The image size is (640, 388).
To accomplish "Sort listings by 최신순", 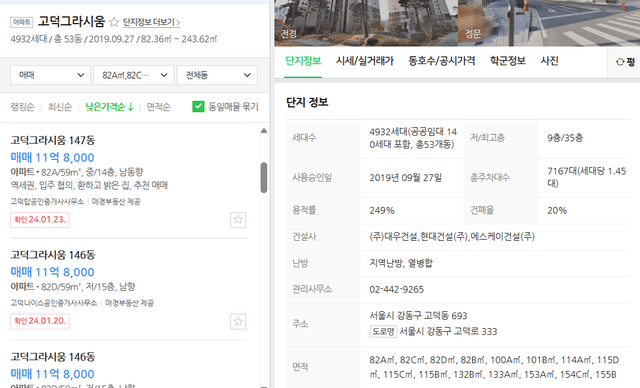I will pos(60,107).
